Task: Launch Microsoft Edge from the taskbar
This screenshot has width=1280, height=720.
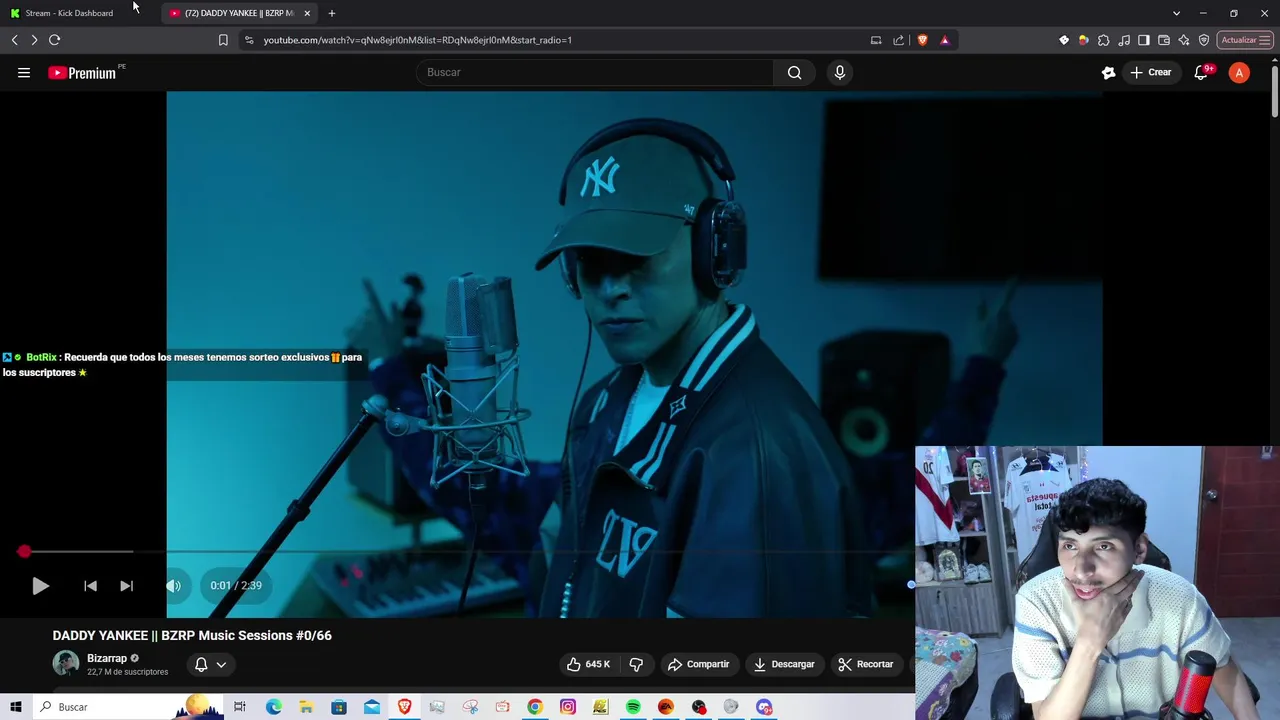Action: click(273, 707)
